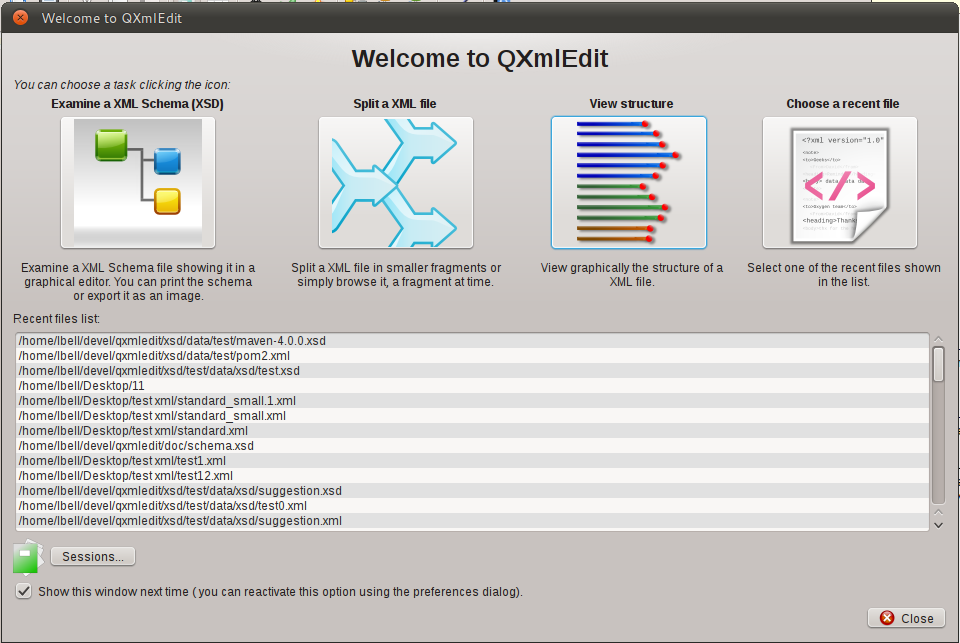
Task: Open the Examine XML Schema (XSD) icon
Action: [138, 182]
